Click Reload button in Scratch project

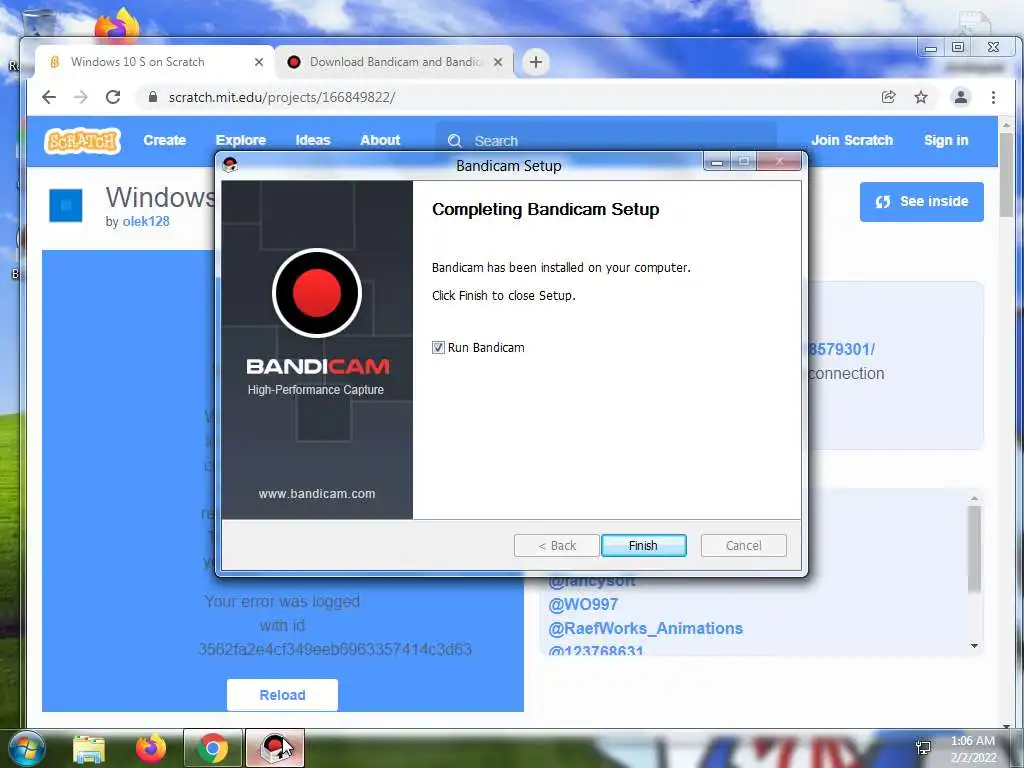tap(282, 695)
